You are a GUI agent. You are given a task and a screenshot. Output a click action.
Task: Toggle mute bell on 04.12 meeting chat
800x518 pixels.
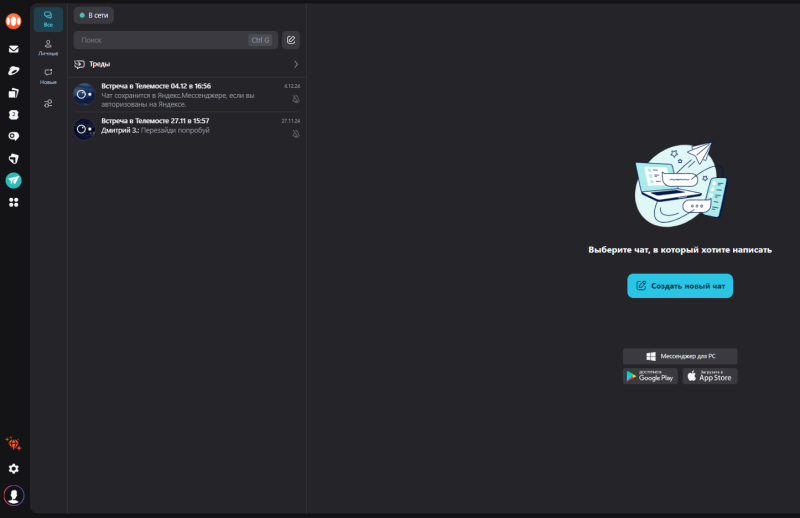coord(295,99)
